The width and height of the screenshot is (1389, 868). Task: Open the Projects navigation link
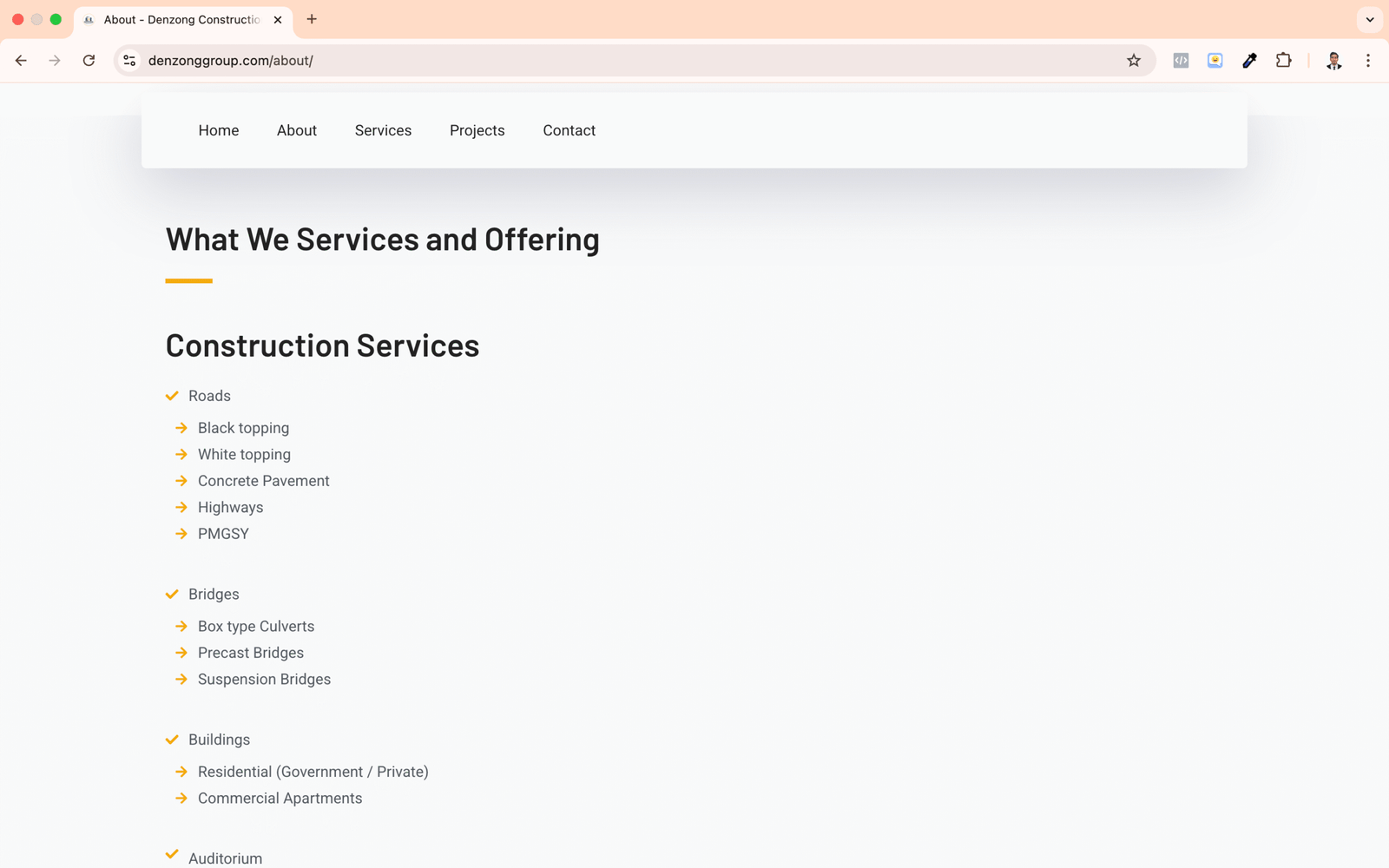[x=477, y=130]
